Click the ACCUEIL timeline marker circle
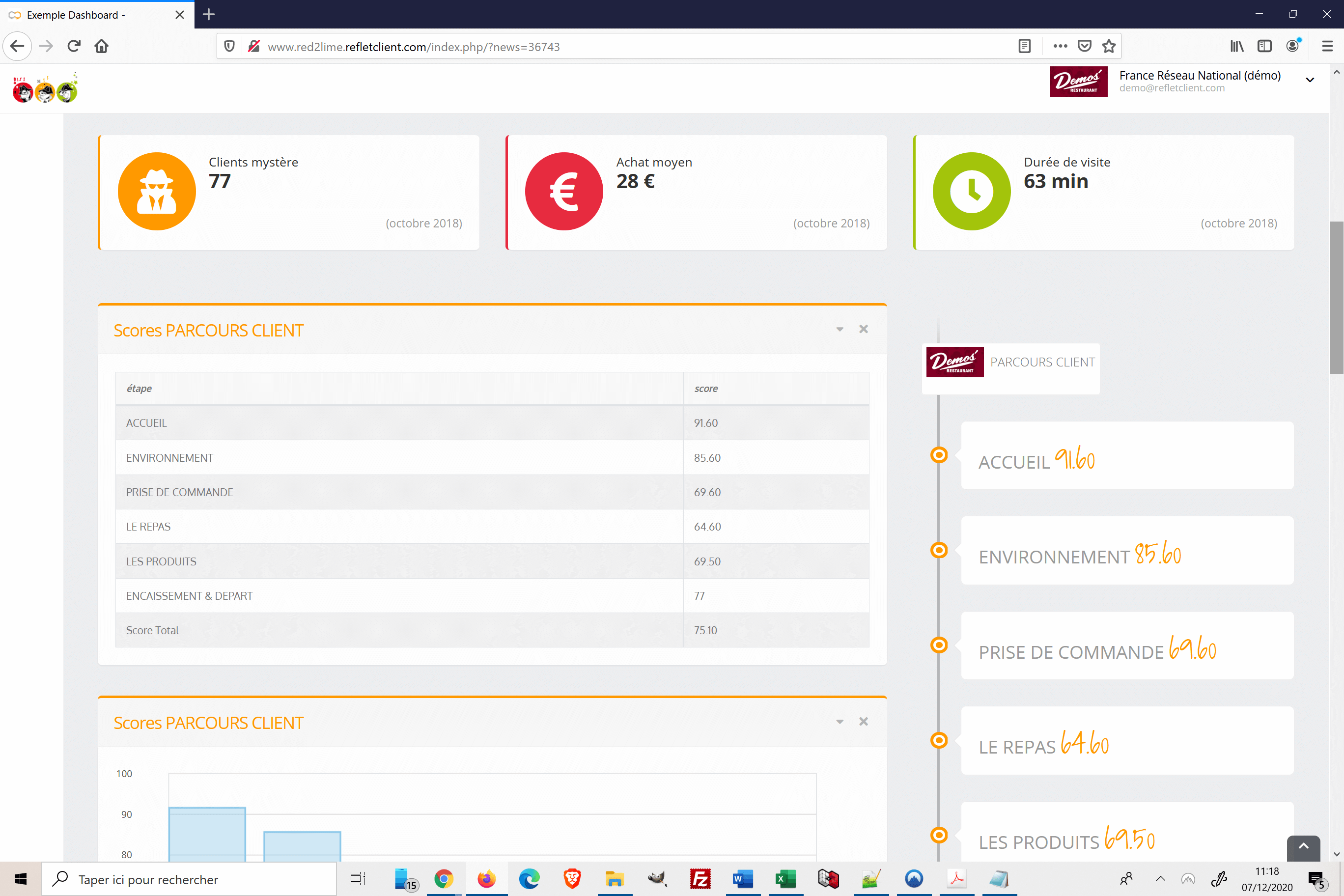Viewport: 1344px width, 896px height. point(939,455)
